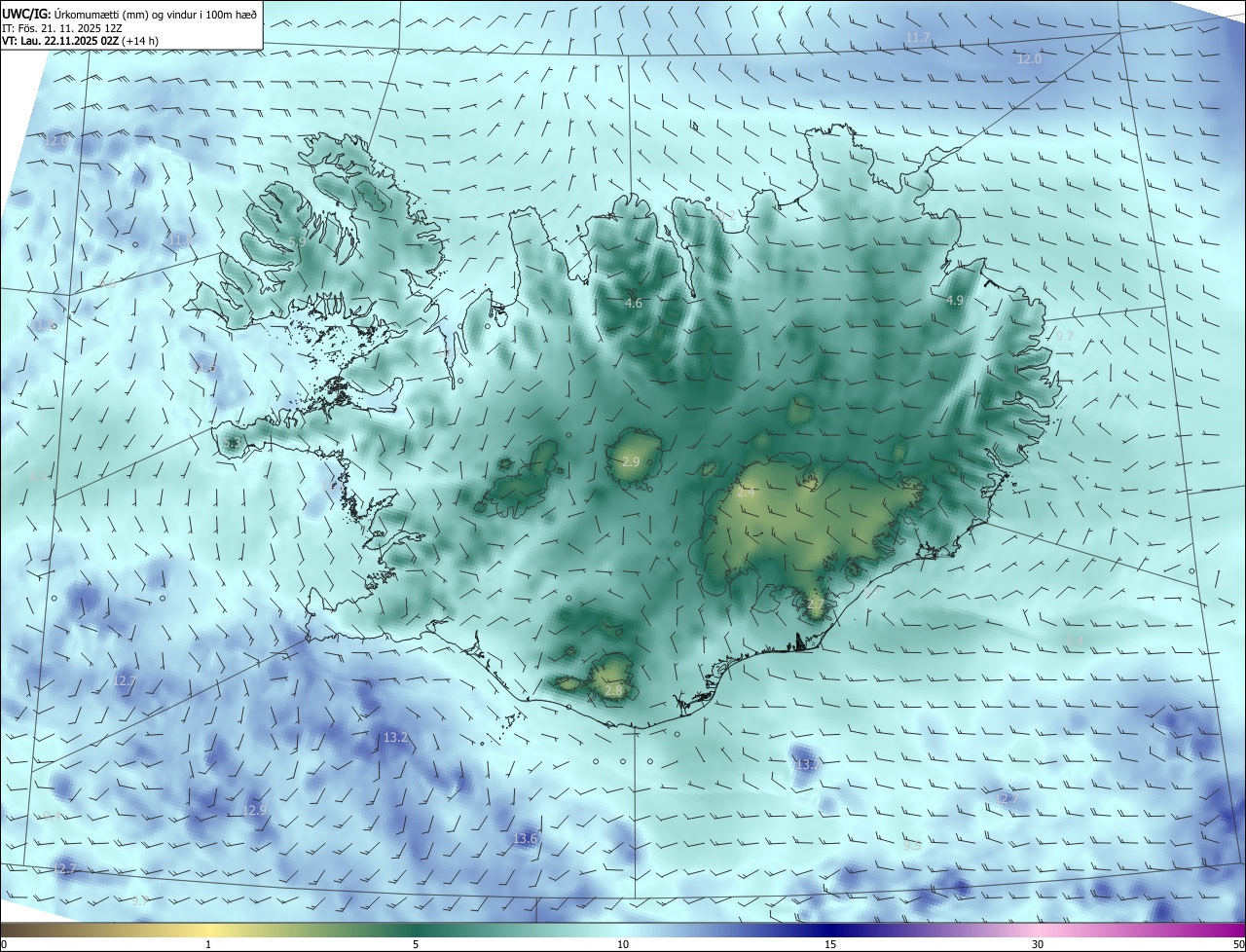
Task: Click the 11.8 value label
Action: coord(182,239)
